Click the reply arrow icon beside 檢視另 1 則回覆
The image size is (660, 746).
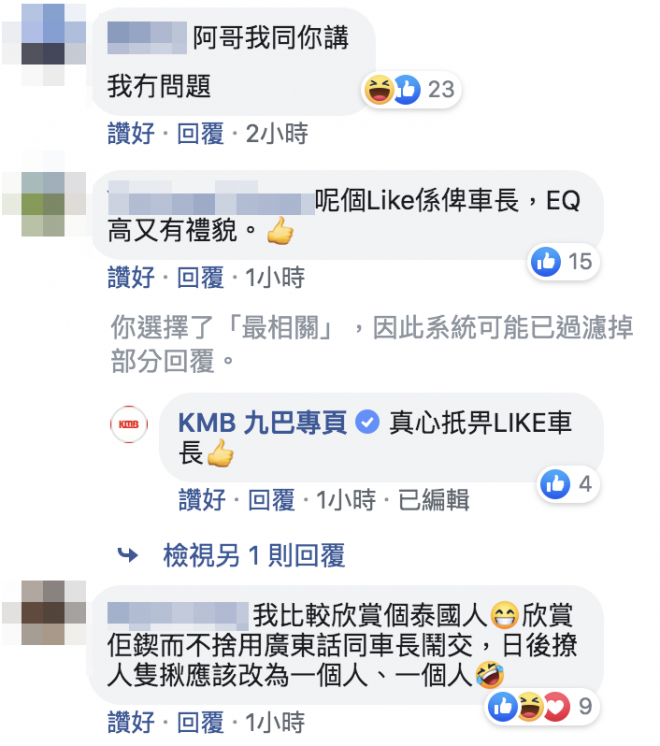(128, 555)
